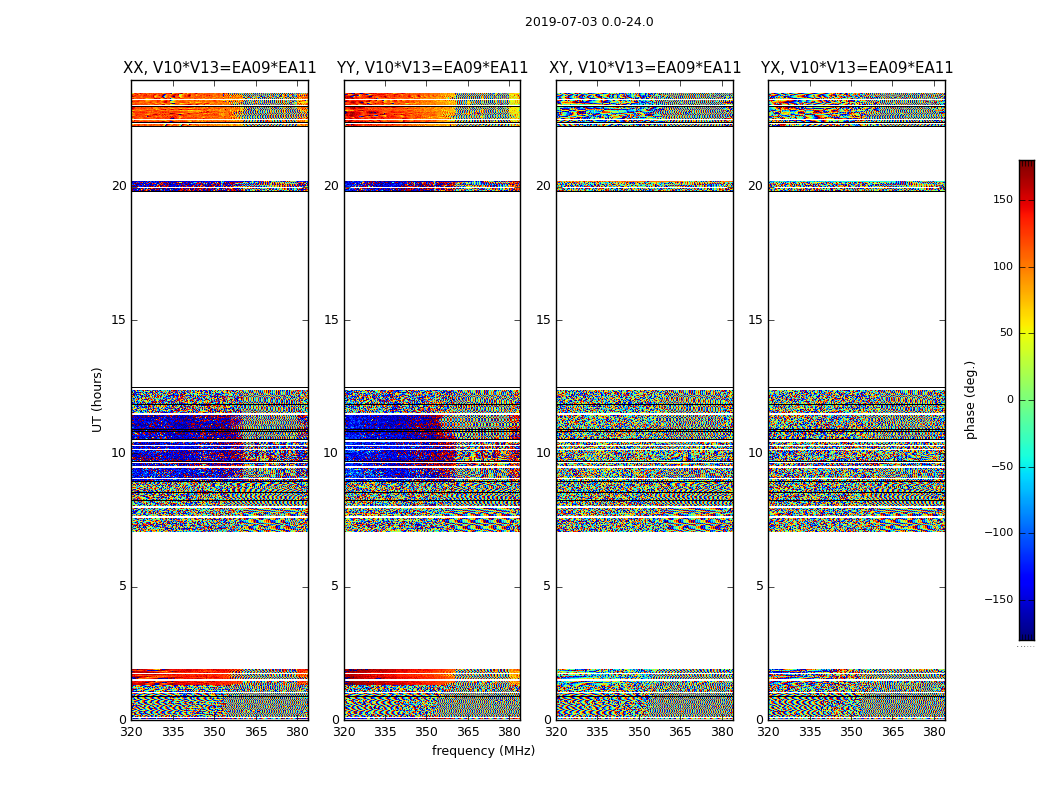Viewport: 1050px width, 800px height.
Task: Click the YX panel spectrogram plot
Action: click(x=857, y=400)
